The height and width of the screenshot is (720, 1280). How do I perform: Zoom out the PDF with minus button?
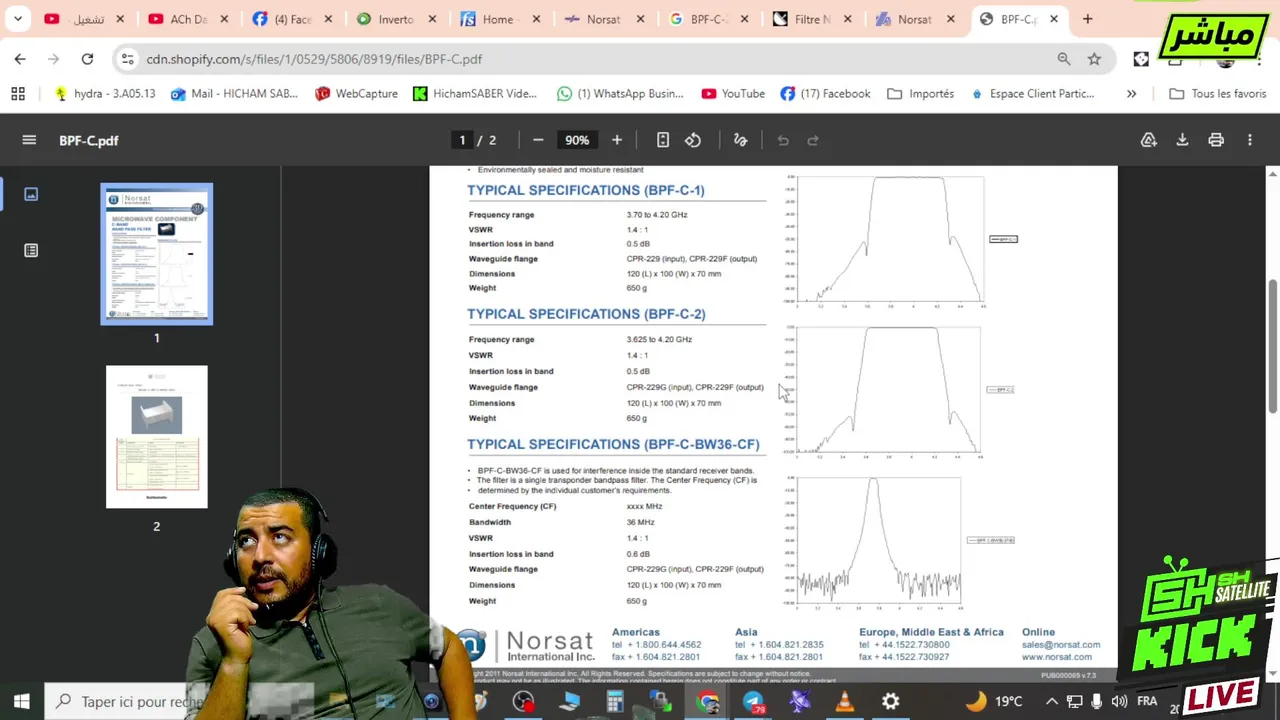[x=538, y=140]
